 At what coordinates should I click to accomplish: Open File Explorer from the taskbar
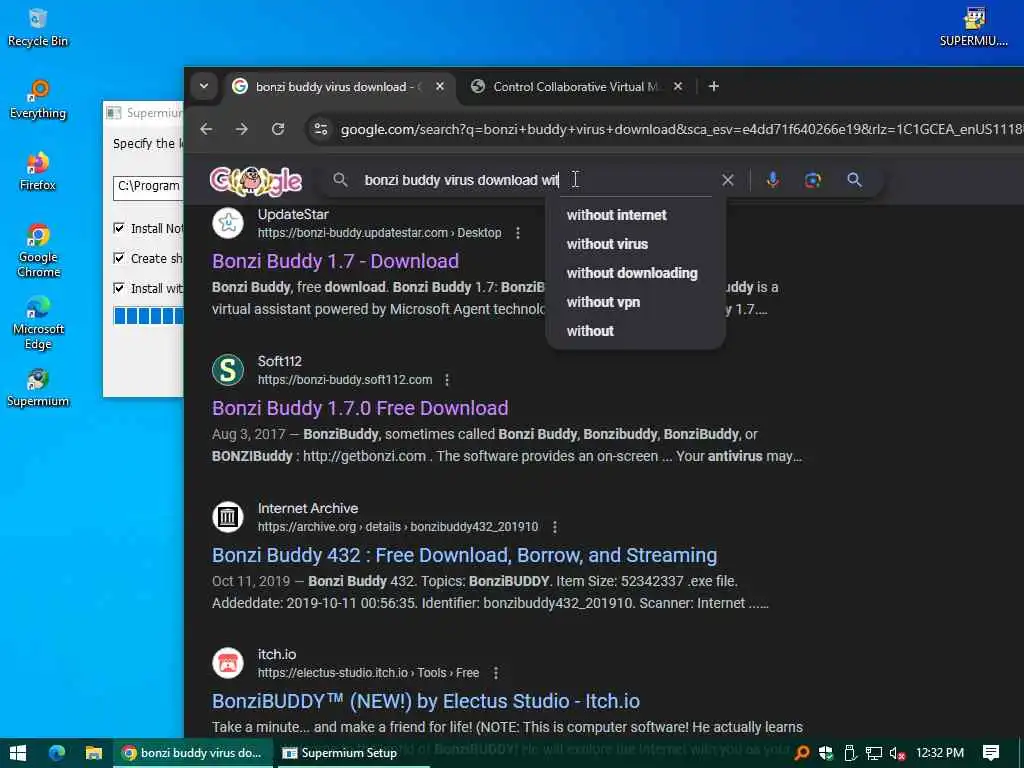[x=94, y=753]
